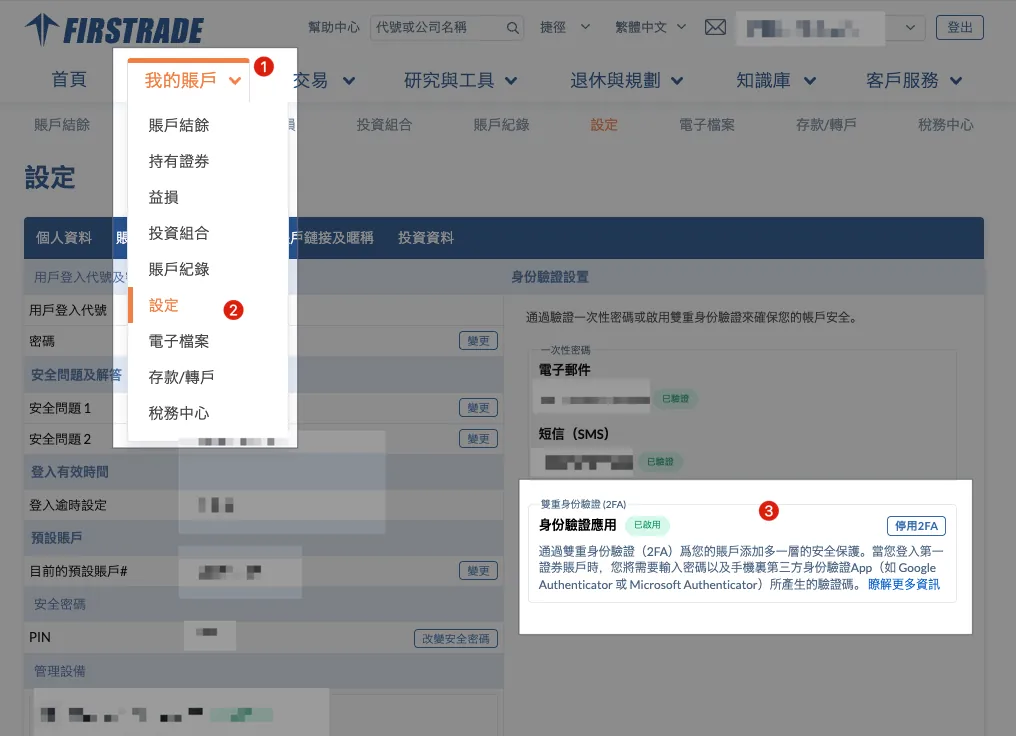Select 設定 in the account dropdown menu
The image size is (1016, 736).
point(164,305)
